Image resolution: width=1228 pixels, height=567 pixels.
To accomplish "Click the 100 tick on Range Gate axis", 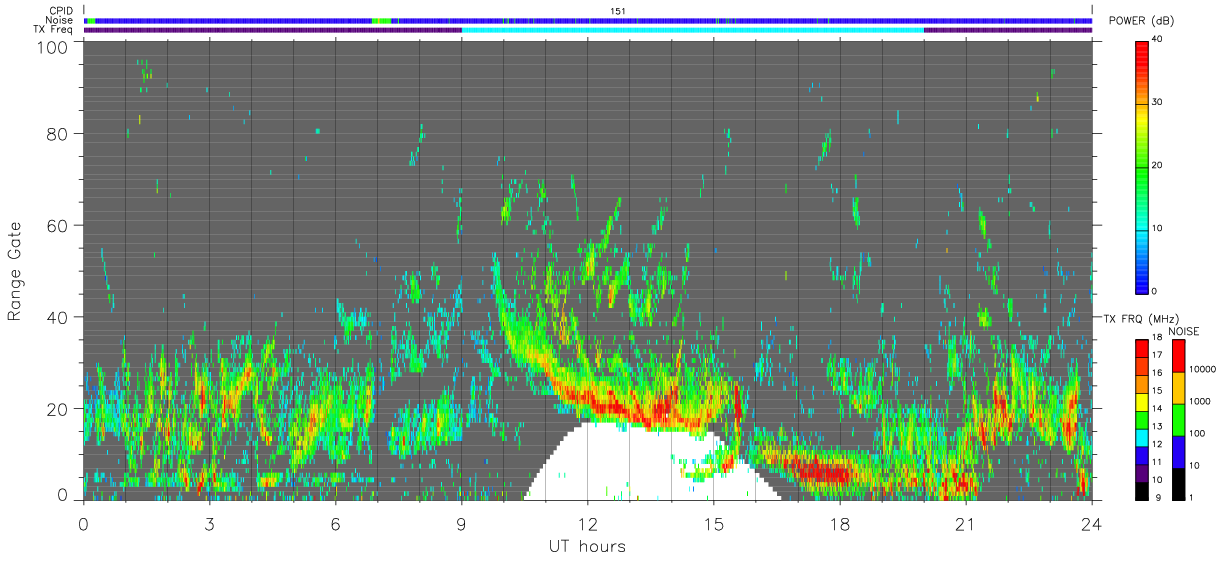I will point(53,47).
